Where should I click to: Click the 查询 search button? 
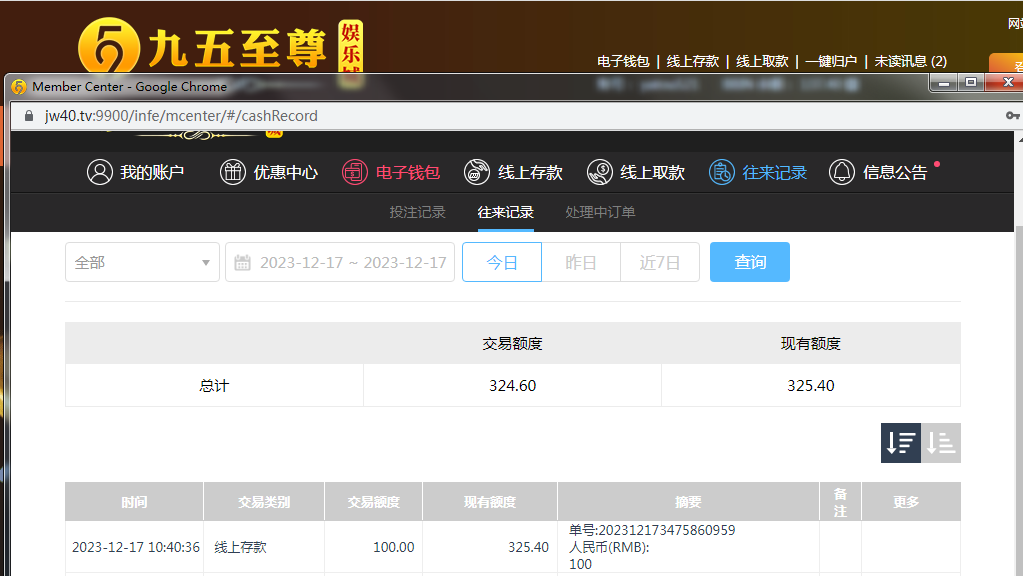(x=750, y=262)
